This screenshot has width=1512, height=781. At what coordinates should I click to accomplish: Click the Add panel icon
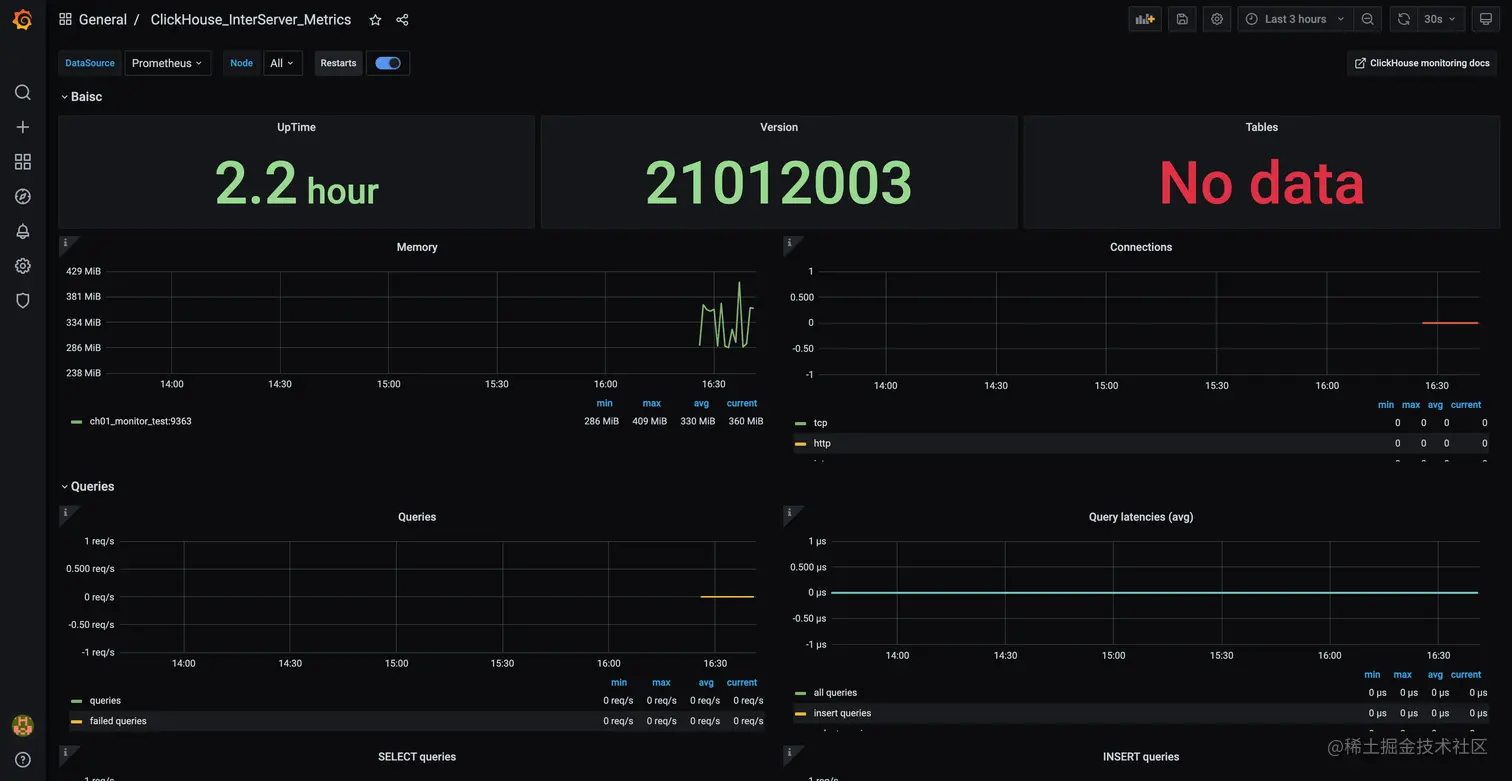[1145, 19]
